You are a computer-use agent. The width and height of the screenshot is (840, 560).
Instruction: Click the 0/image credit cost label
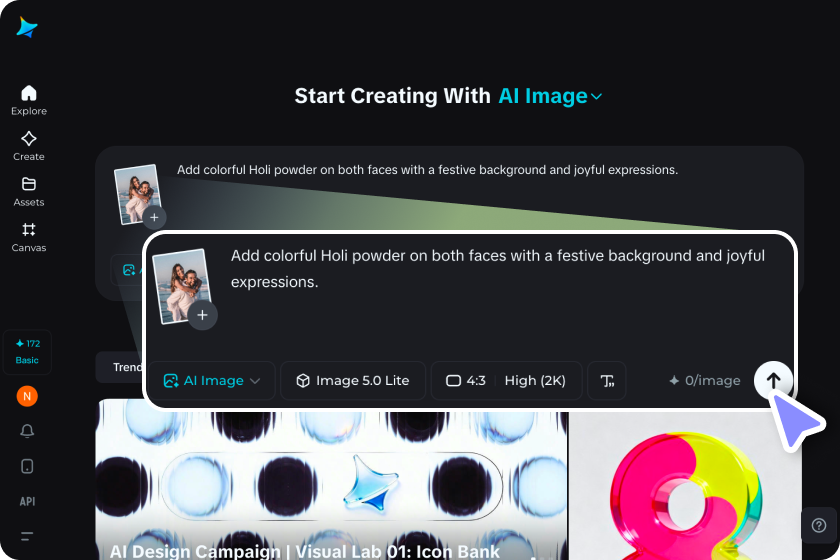[704, 380]
